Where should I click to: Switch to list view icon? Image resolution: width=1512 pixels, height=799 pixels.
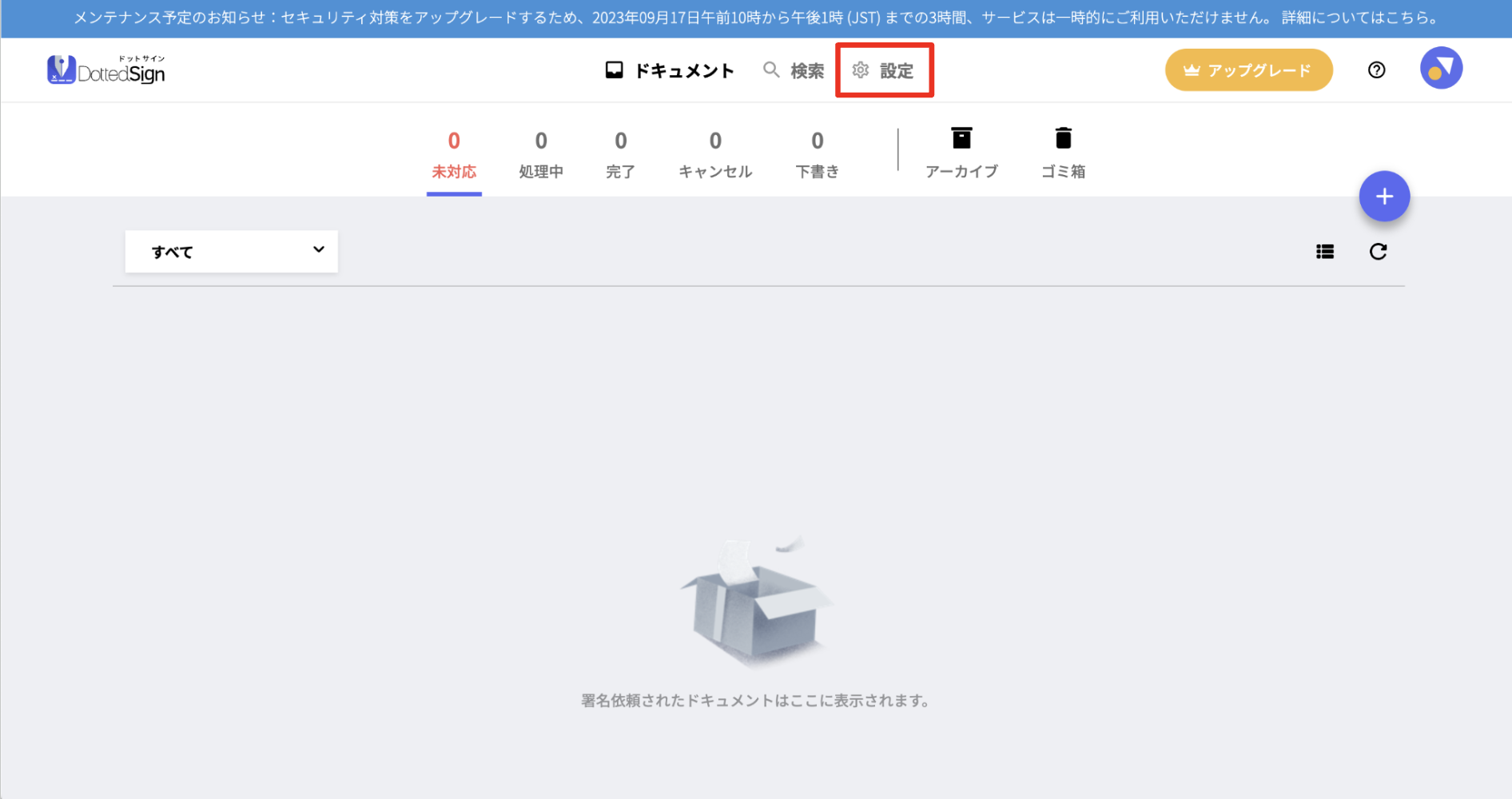coord(1325,252)
